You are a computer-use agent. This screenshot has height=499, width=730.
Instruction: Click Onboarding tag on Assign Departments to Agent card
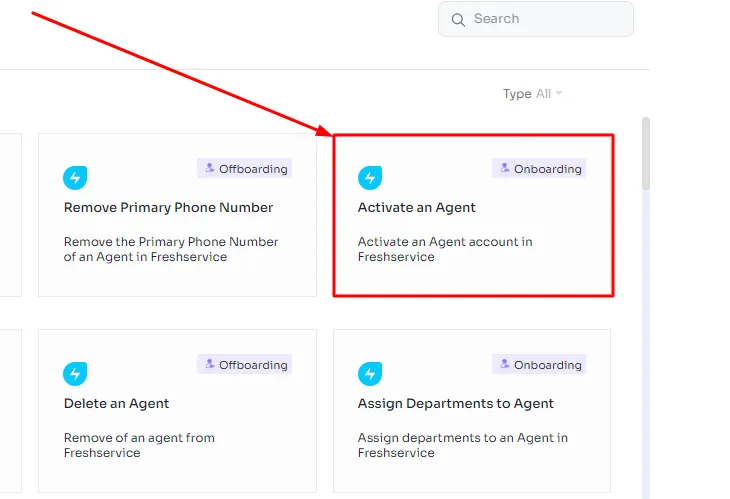click(x=539, y=364)
